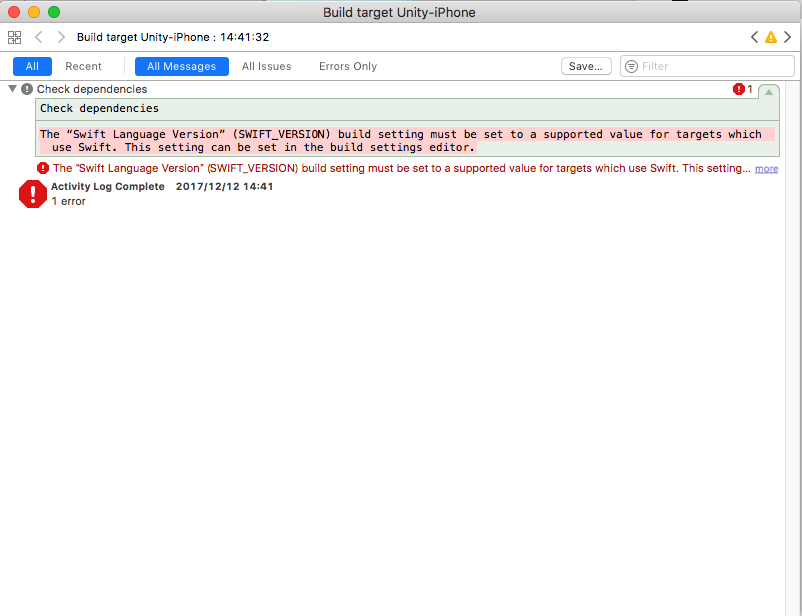Click the yellow warning triangle icon
This screenshot has height=616, width=802.
(771, 37)
